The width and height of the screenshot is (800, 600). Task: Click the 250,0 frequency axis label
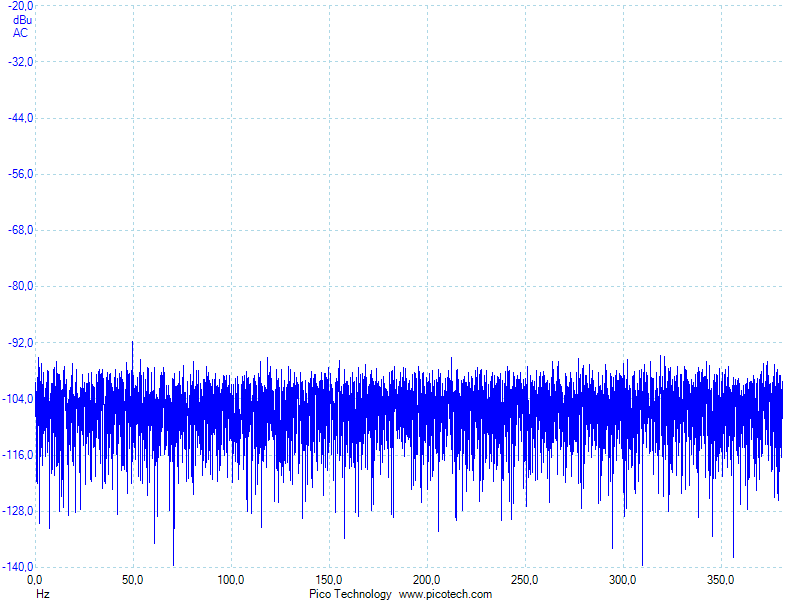click(x=524, y=580)
